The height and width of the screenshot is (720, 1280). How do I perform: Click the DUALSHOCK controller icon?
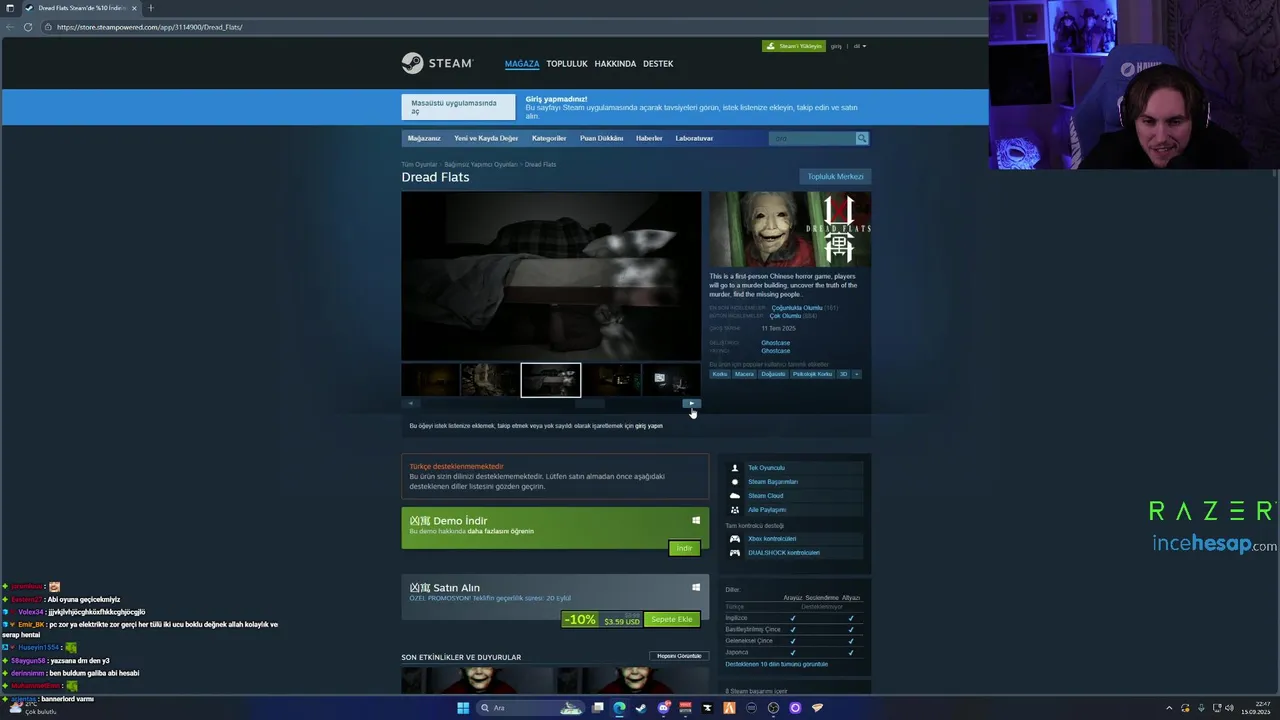click(735, 553)
